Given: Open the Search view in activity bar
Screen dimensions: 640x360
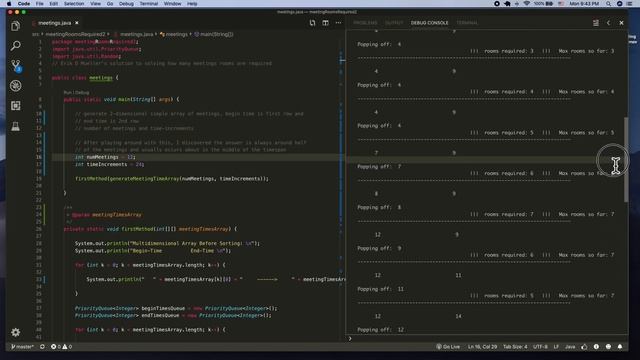Looking at the screenshot, I should pyautogui.click(x=16, y=45).
